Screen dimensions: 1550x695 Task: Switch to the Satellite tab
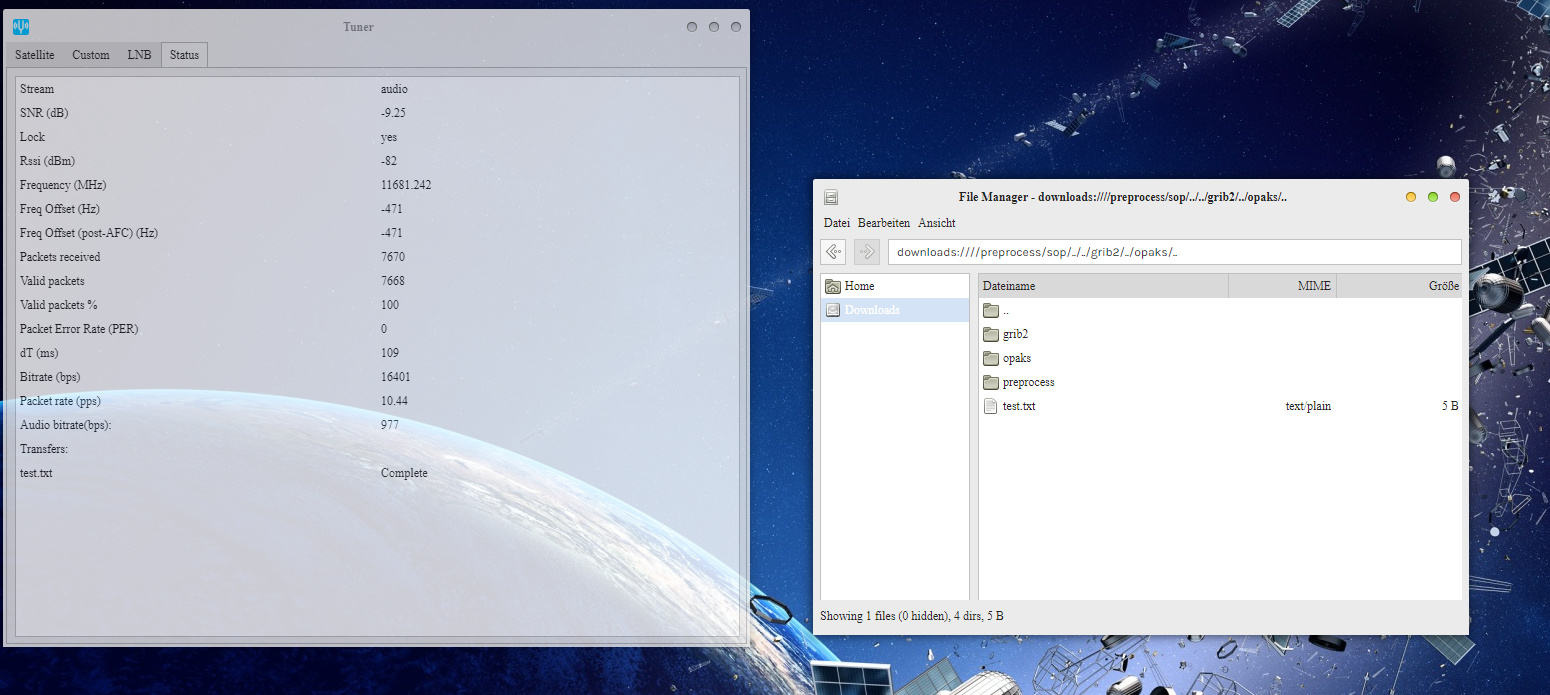[35, 55]
